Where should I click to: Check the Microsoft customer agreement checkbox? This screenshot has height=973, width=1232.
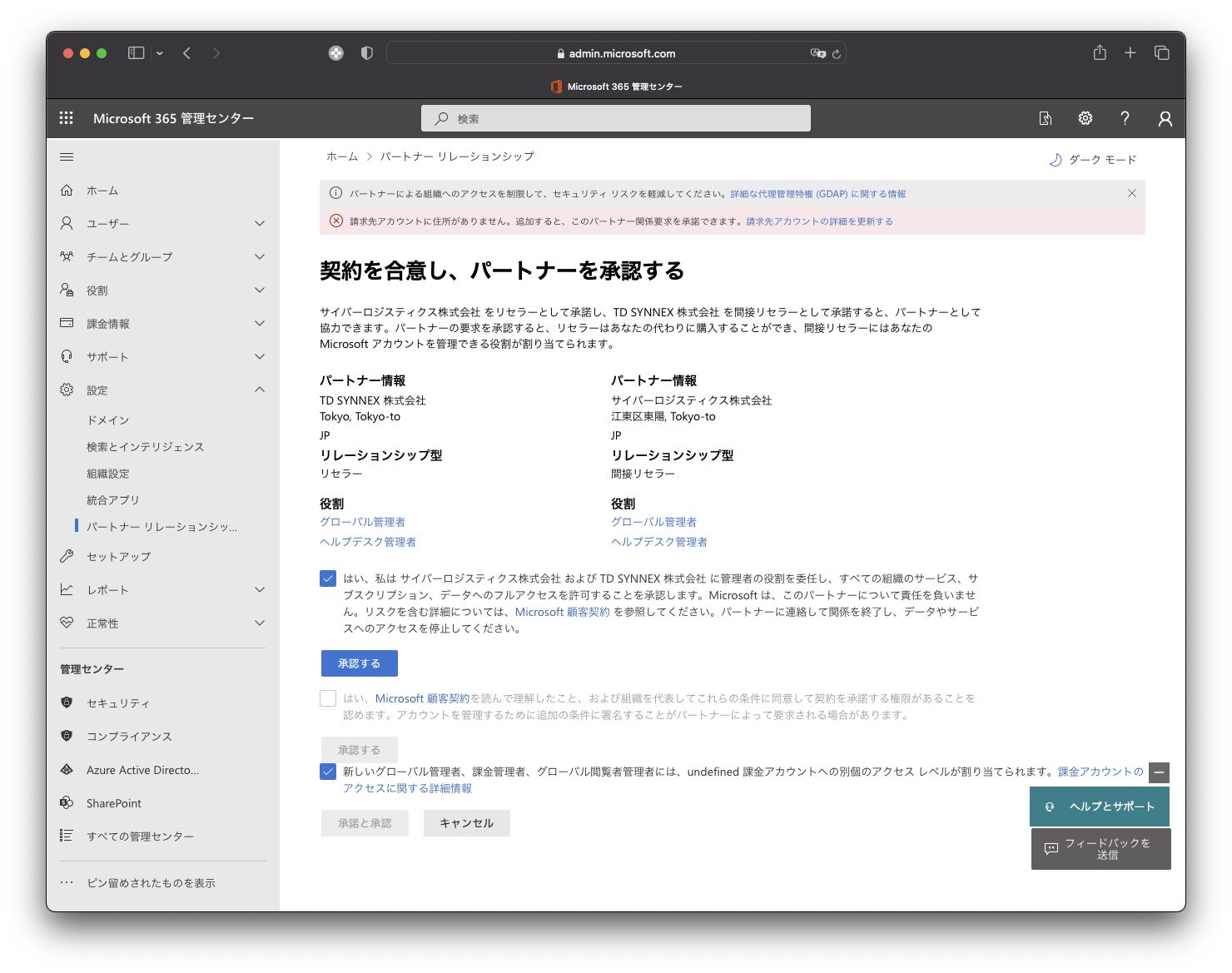328,698
